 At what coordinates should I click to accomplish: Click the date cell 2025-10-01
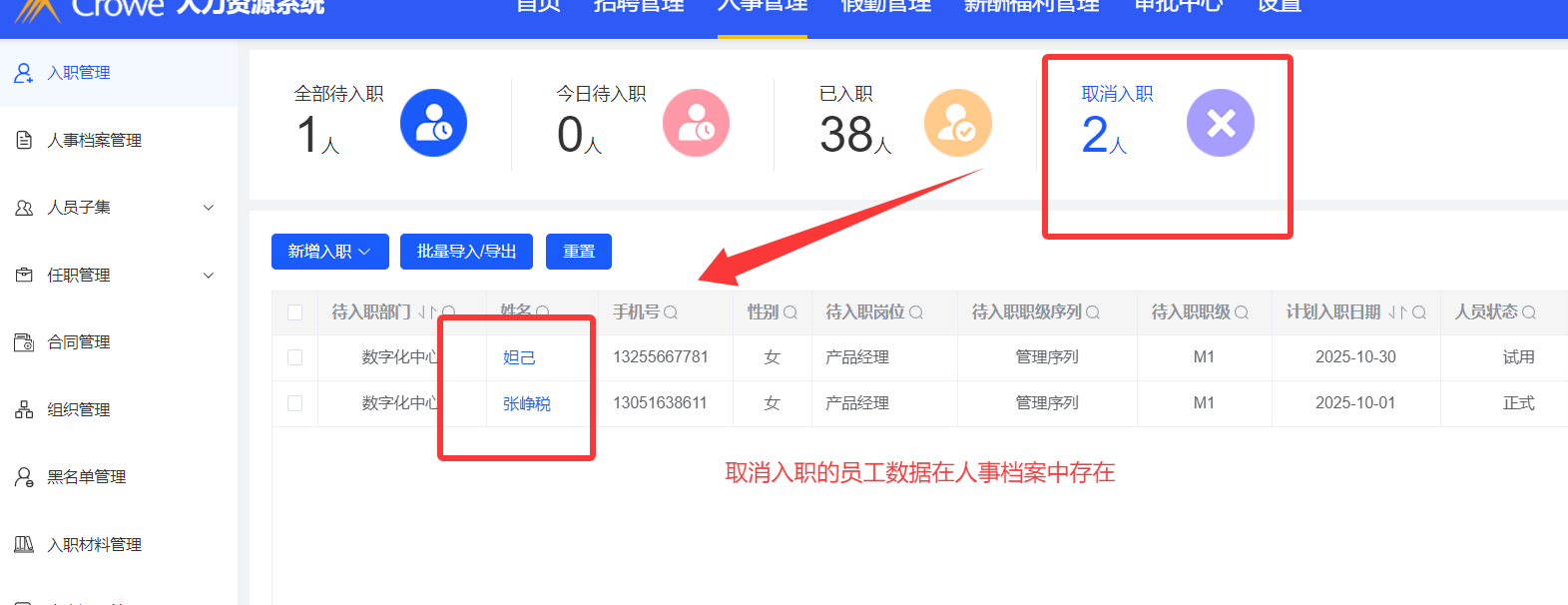click(1355, 403)
